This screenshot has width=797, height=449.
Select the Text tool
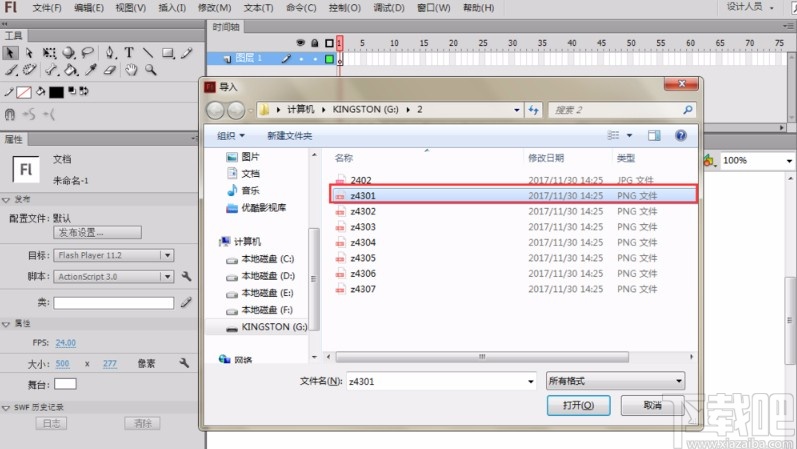(129, 52)
